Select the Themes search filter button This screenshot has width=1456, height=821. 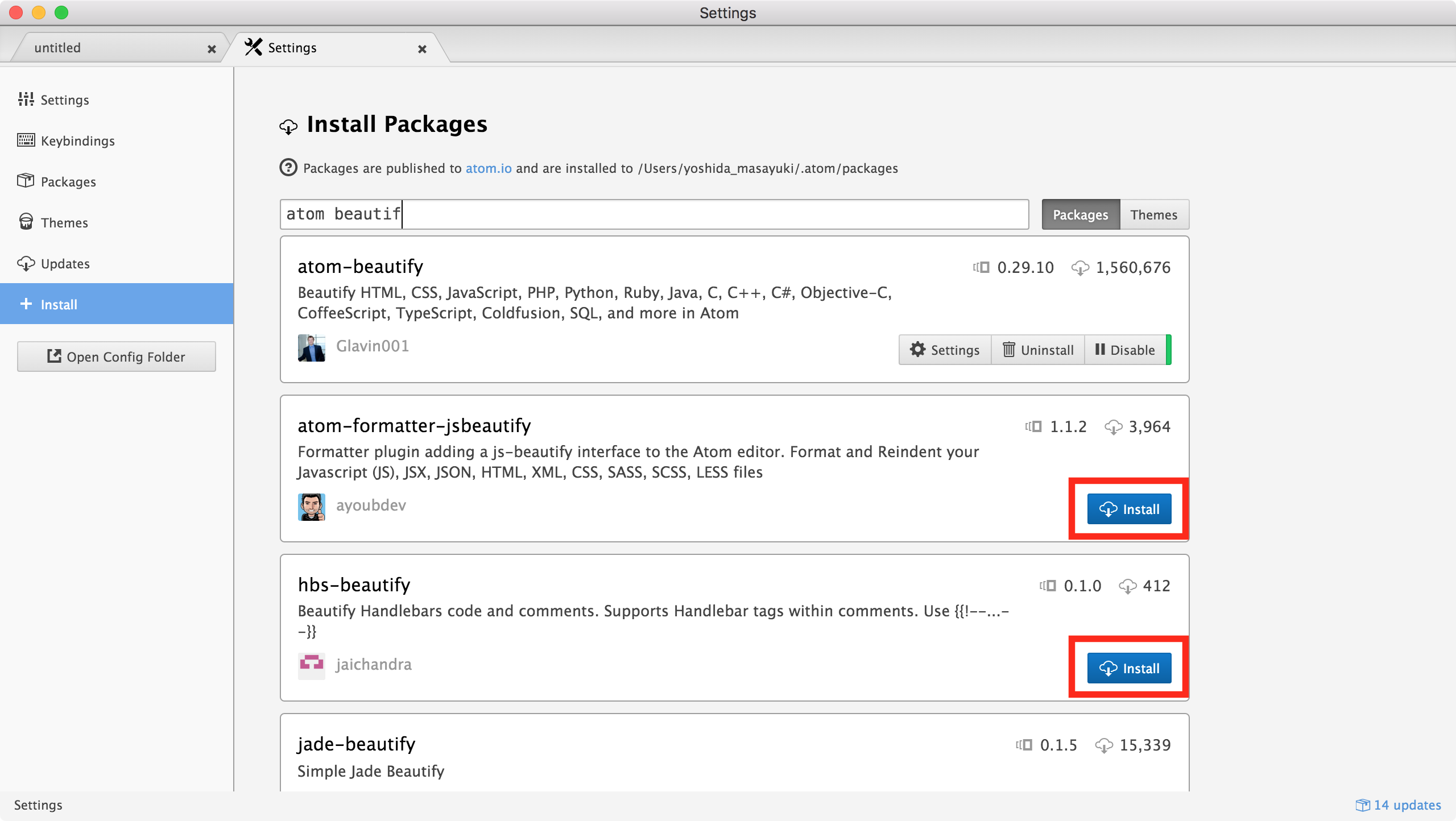(1154, 214)
